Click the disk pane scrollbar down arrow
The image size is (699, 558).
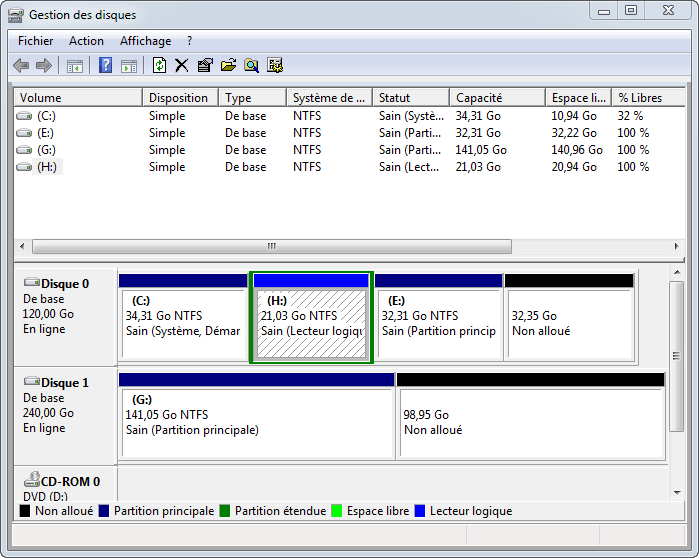click(677, 493)
